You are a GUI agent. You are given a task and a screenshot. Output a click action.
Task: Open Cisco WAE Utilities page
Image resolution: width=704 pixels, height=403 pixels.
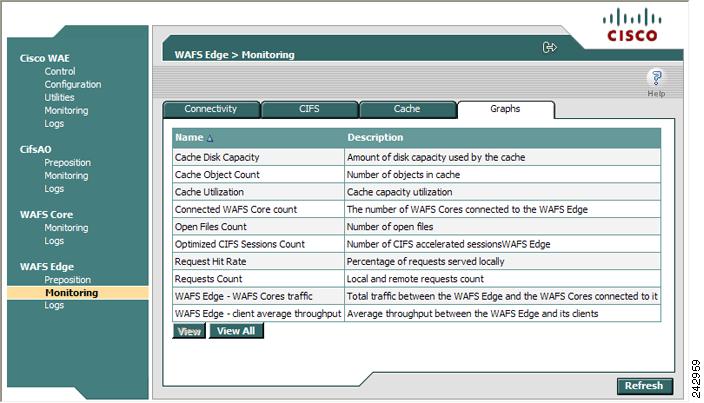59,97
